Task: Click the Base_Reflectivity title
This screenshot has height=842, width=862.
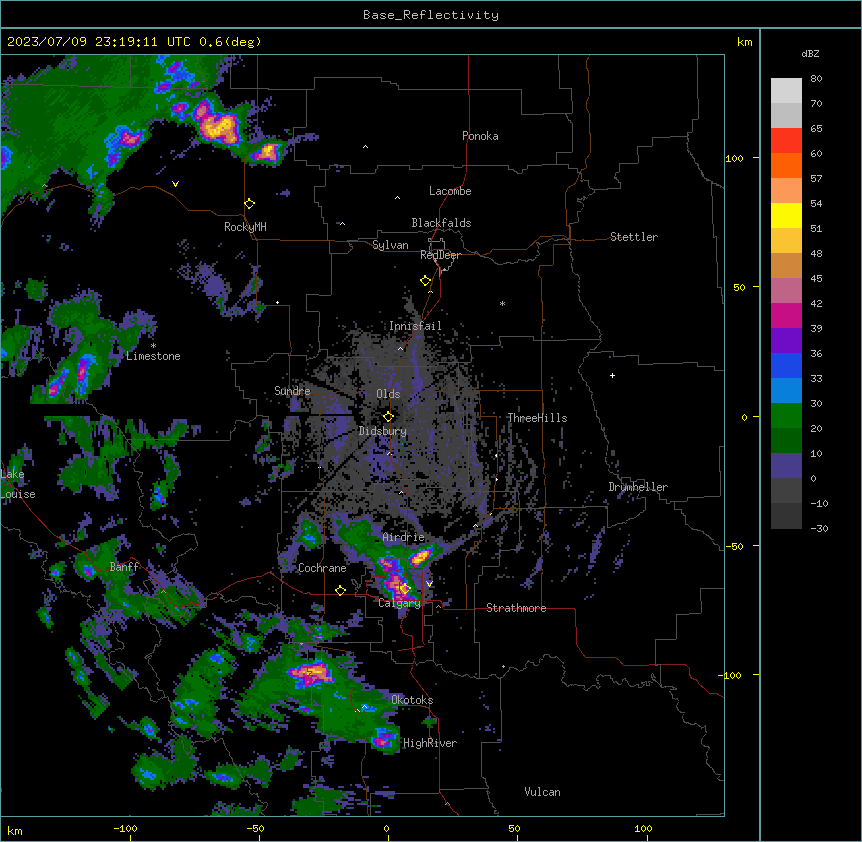Action: tap(431, 15)
